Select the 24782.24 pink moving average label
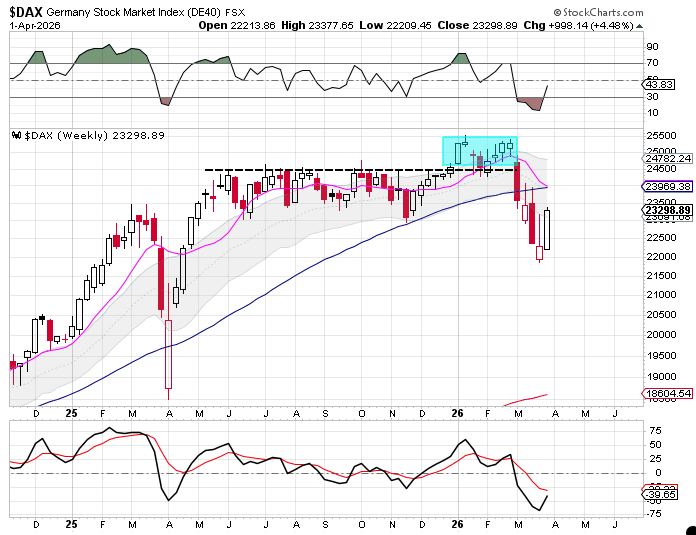This screenshot has width=696, height=535. coord(676,158)
